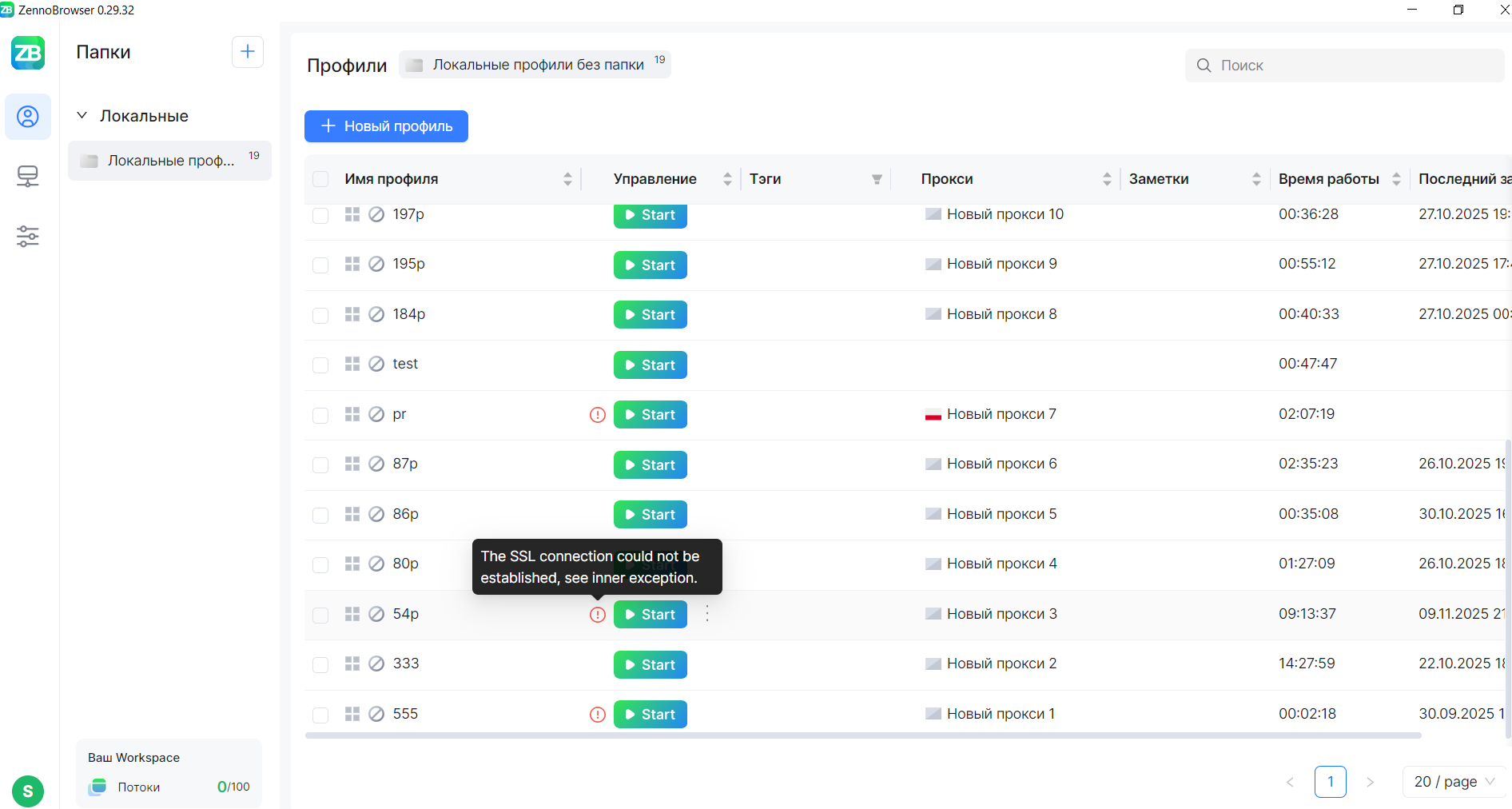Start profile test

(x=651, y=365)
